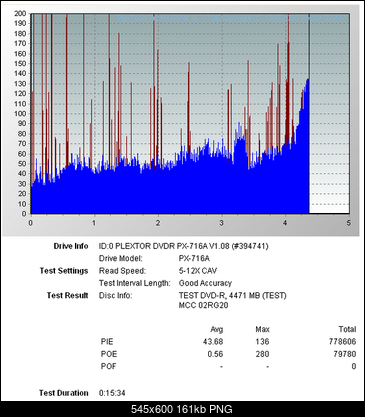Click the 'PIE' row label
365x417 pixels.
click(x=107, y=342)
